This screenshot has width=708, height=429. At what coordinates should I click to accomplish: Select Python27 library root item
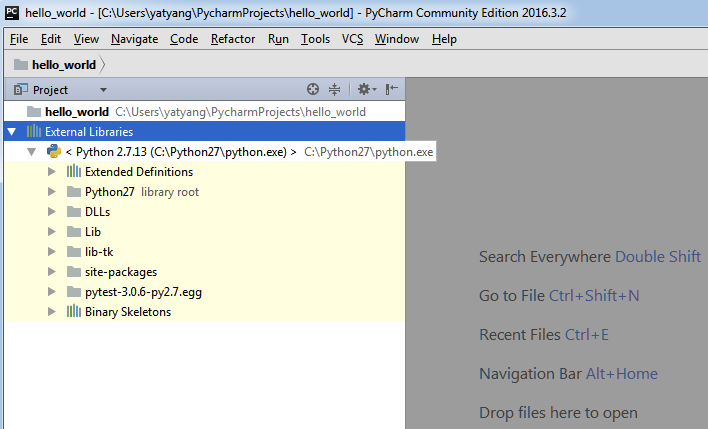point(142,192)
